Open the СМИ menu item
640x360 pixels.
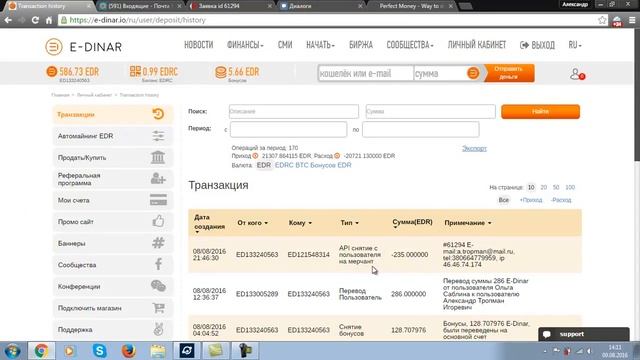tap(285, 45)
